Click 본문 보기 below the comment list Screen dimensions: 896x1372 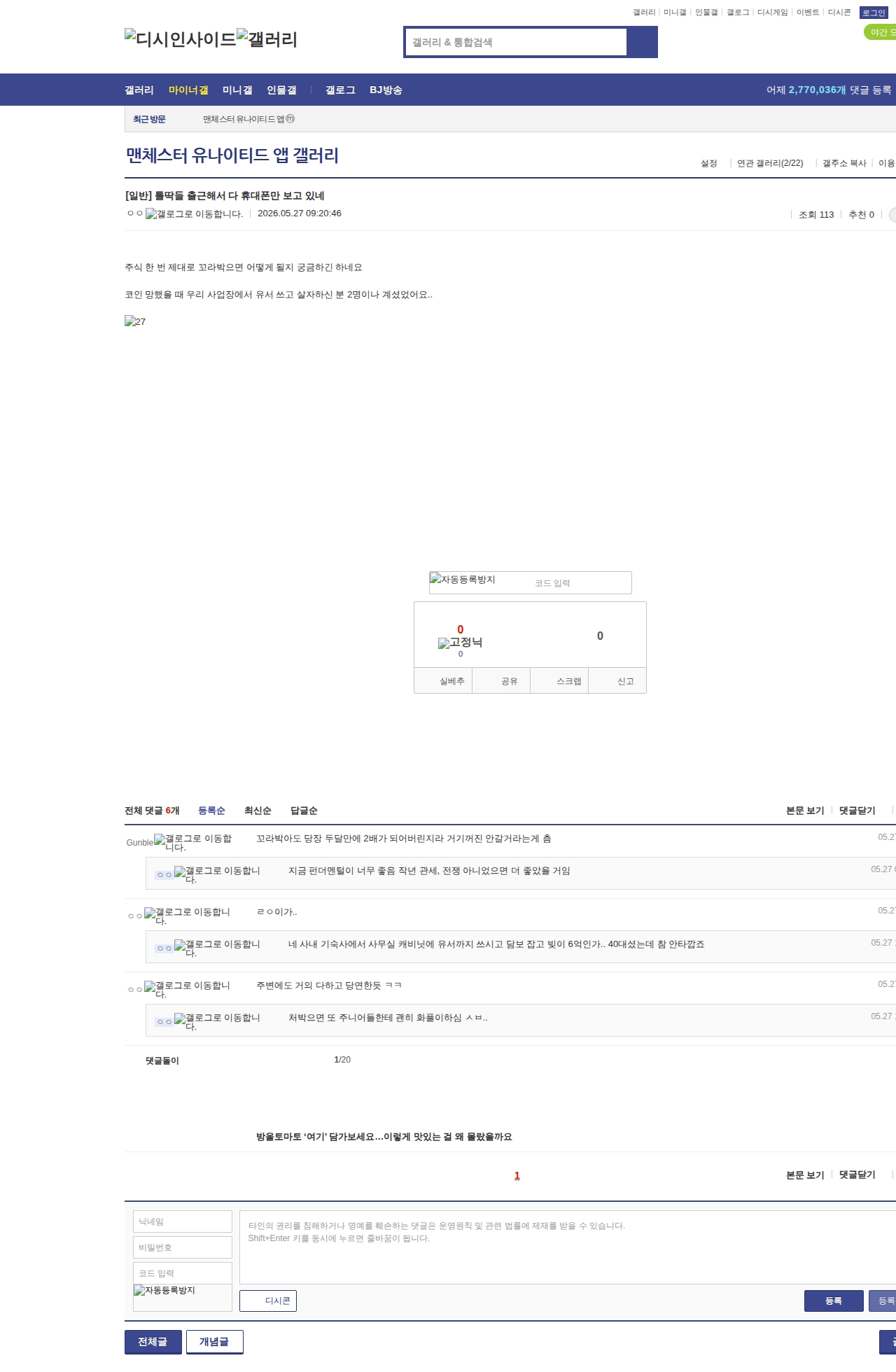[805, 1175]
